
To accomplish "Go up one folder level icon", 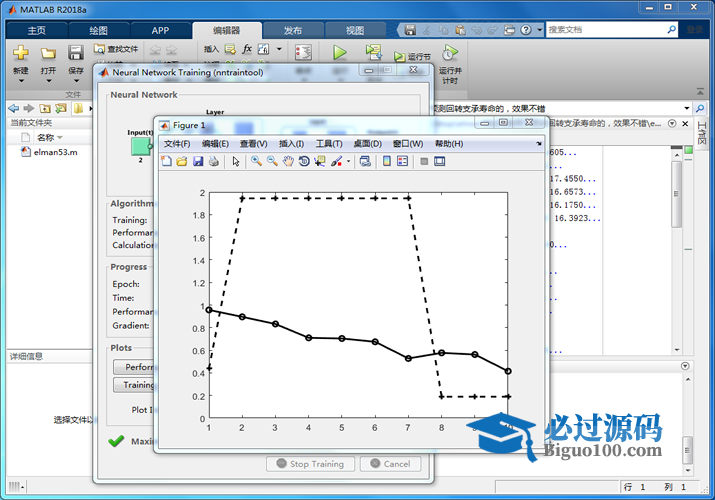I will tap(45, 108).
